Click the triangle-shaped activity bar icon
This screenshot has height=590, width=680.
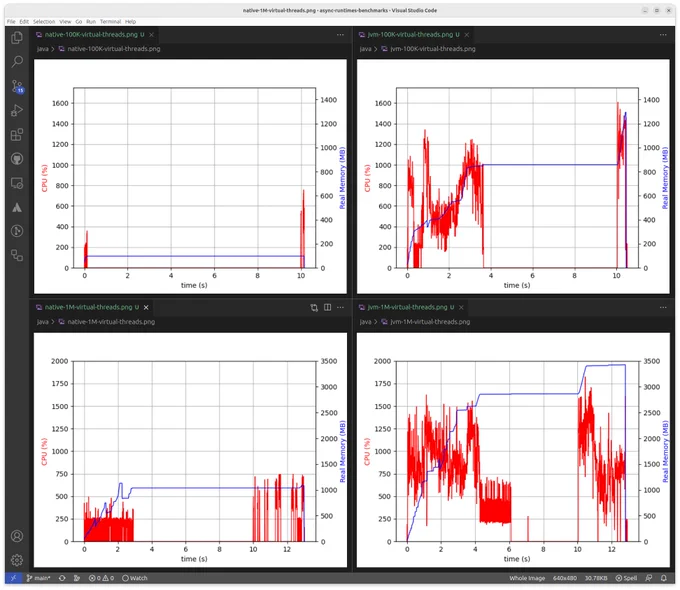point(17,207)
